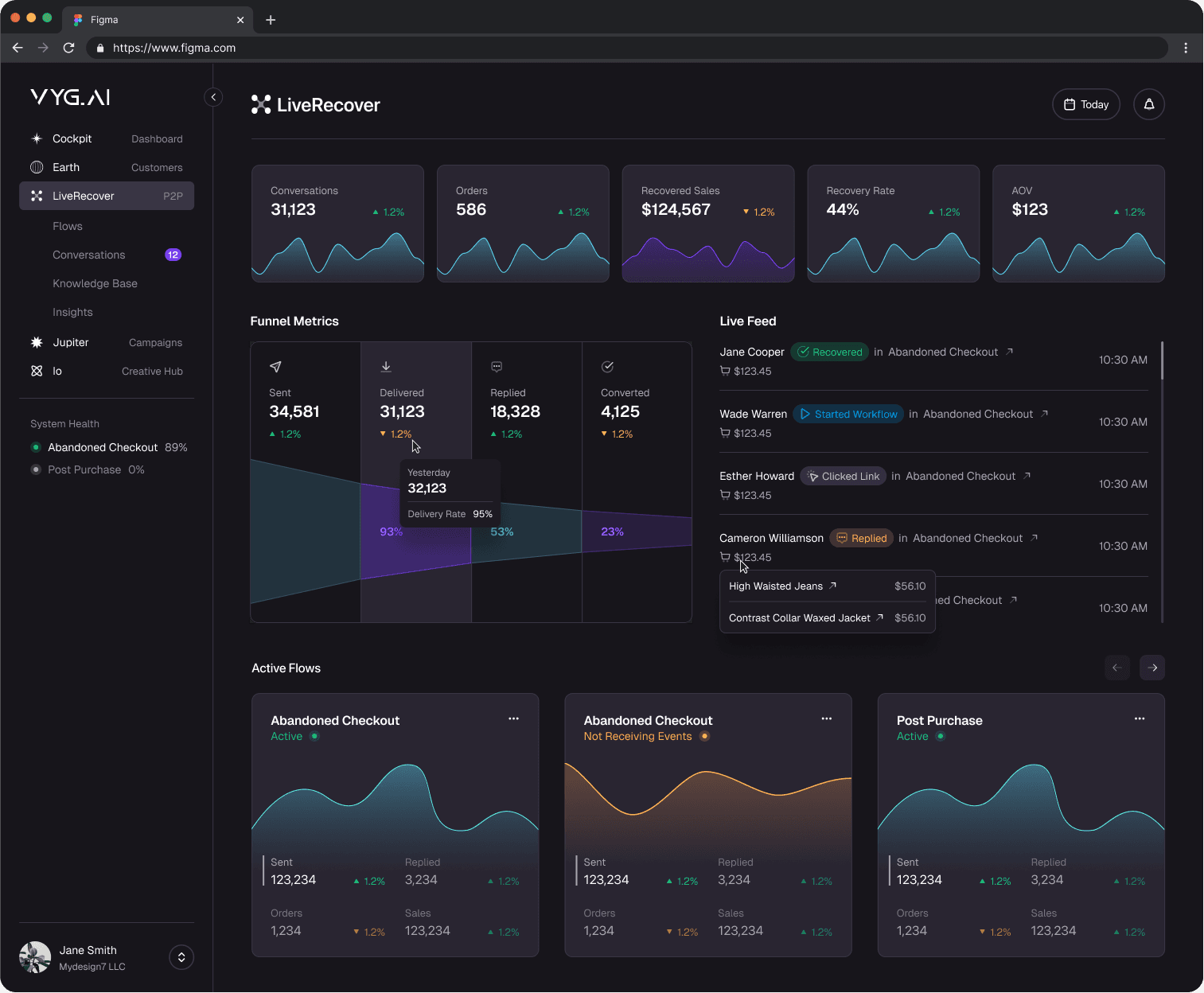This screenshot has width=1204, height=993.
Task: Select the Cockpit dashboard icon in sidebar
Action: pos(37,138)
